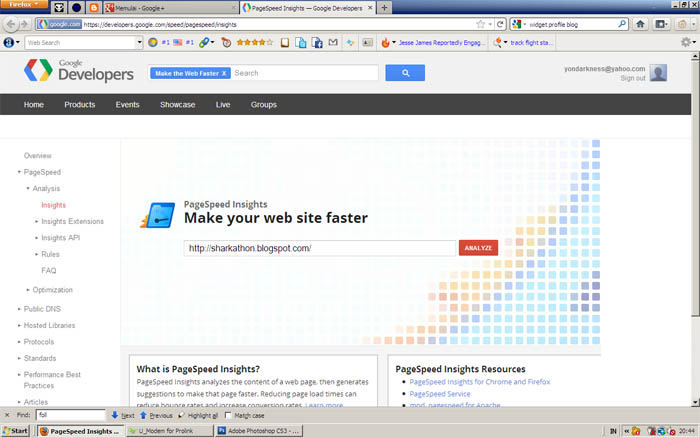700x438 pixels.
Task: Expand the Rules sidebar item
Action: (37, 254)
